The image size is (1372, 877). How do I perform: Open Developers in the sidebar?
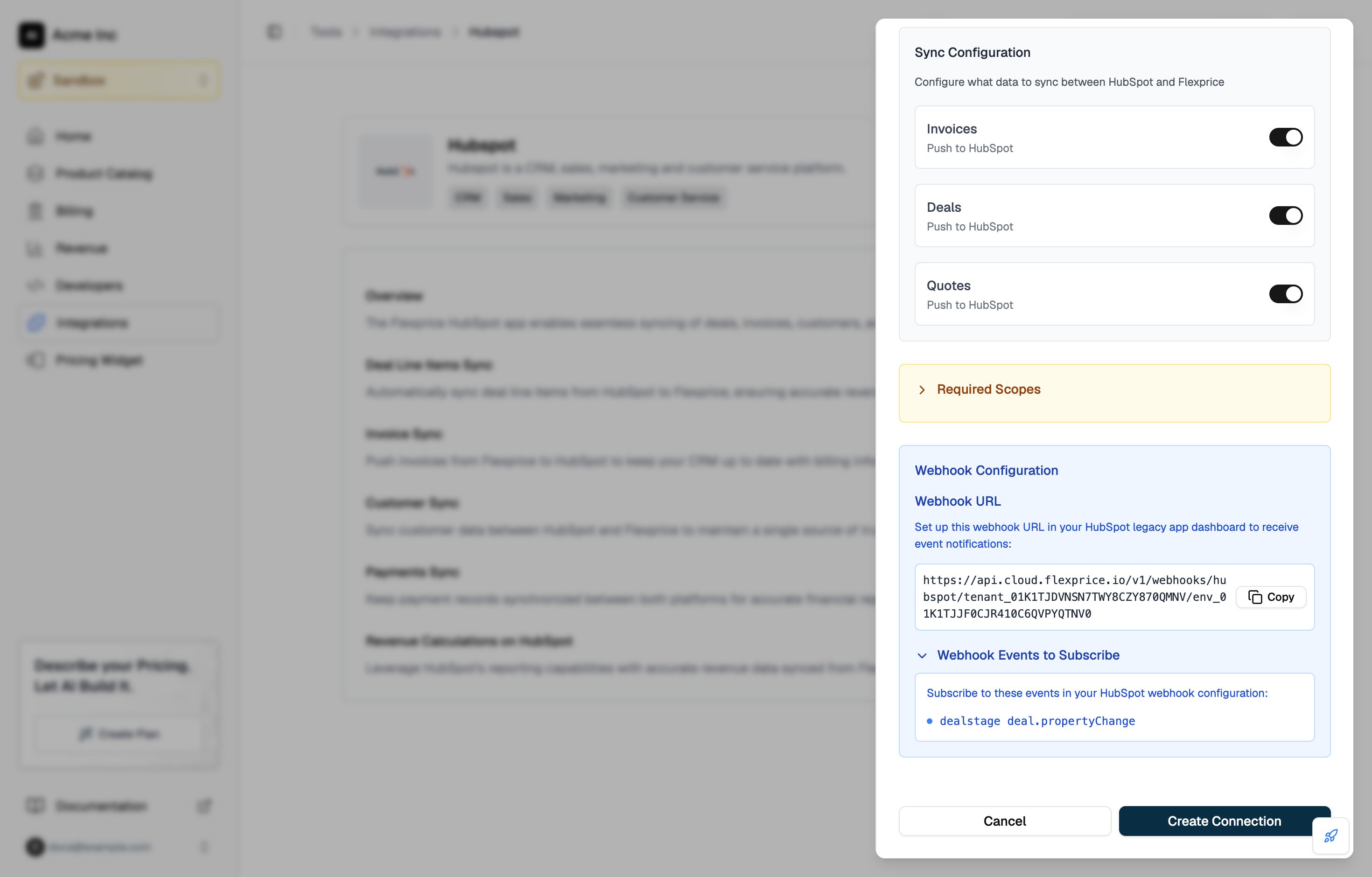coord(119,285)
